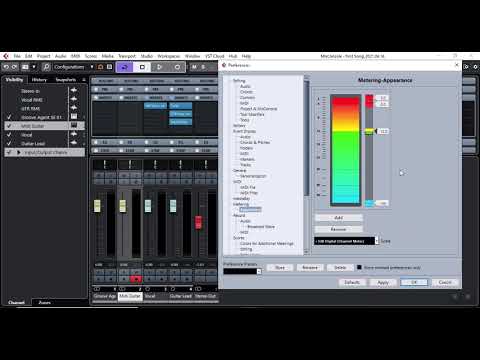Click the Groove Agent channel fader handle
This screenshot has width=480, height=360.
click(97, 206)
